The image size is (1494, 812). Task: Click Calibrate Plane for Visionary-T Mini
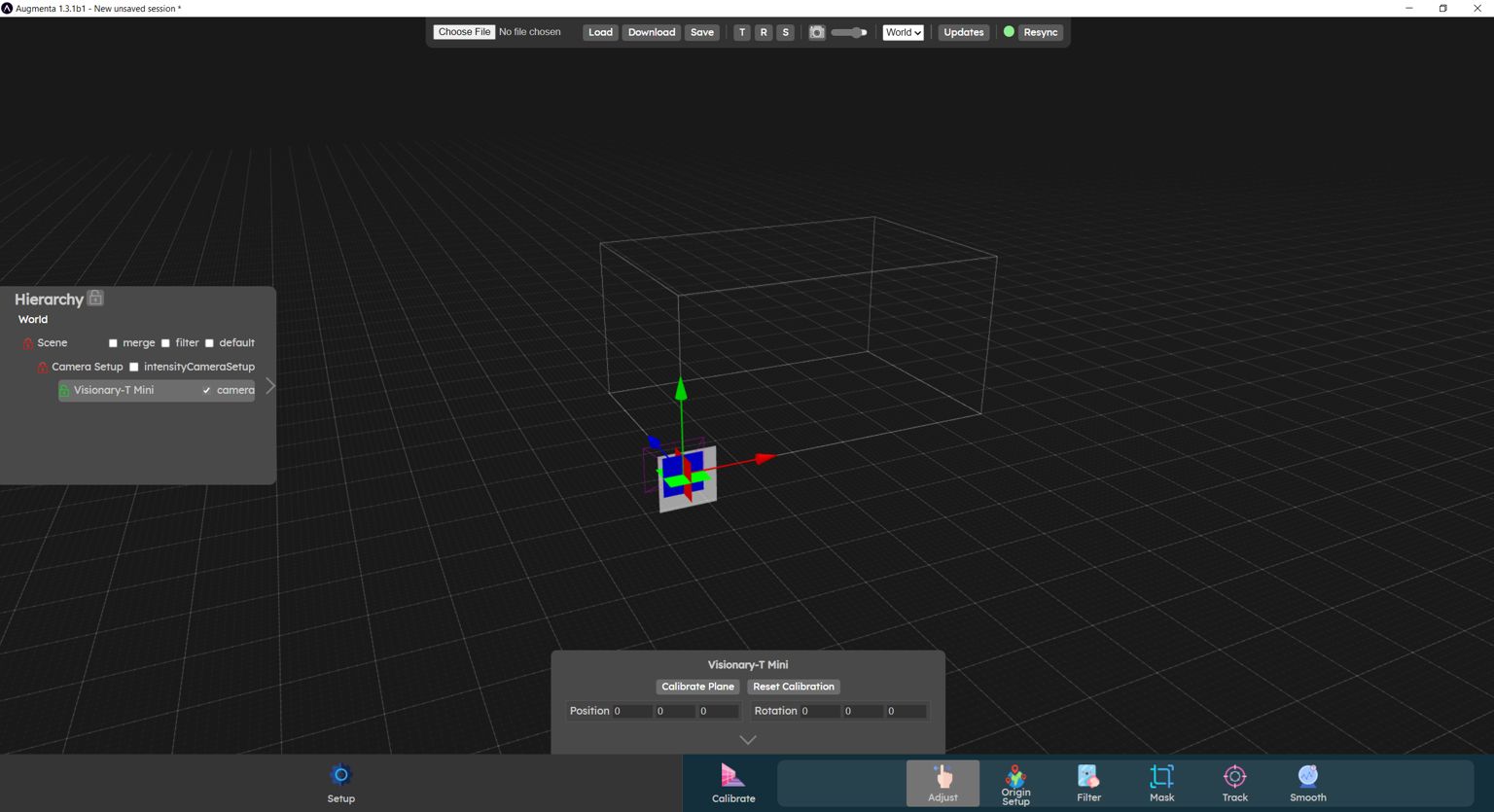pyautogui.click(x=697, y=687)
